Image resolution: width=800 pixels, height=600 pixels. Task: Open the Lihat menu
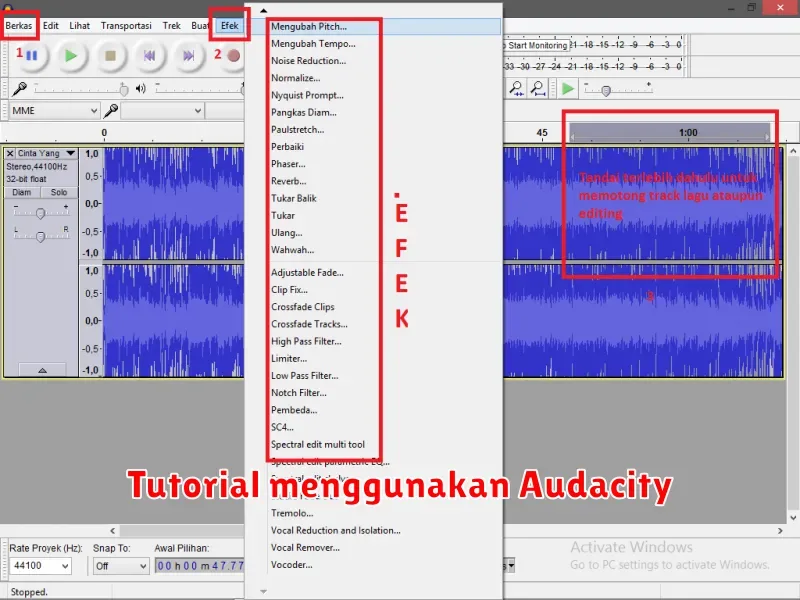[80, 26]
